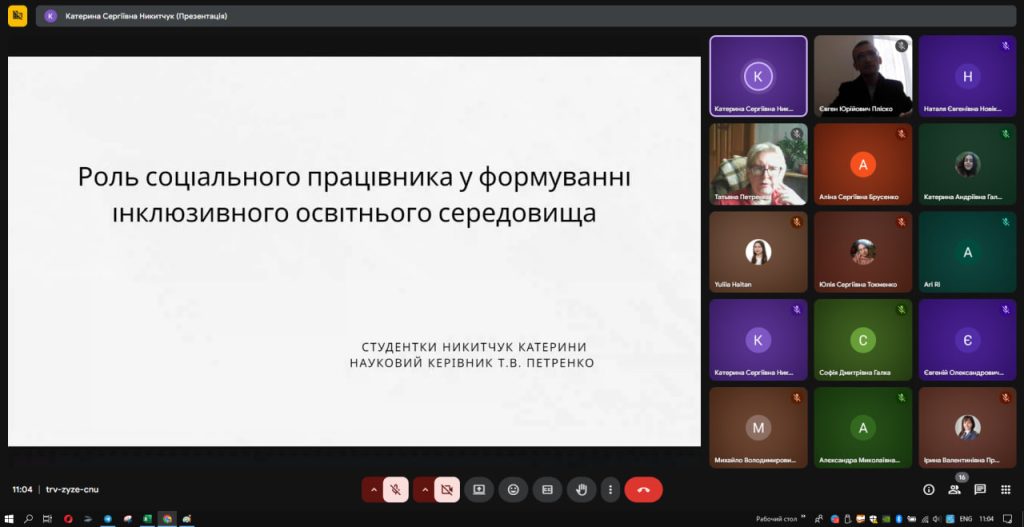Image resolution: width=1024 pixels, height=527 pixels.
Task: Raise hand in the meeting
Action: pos(581,490)
